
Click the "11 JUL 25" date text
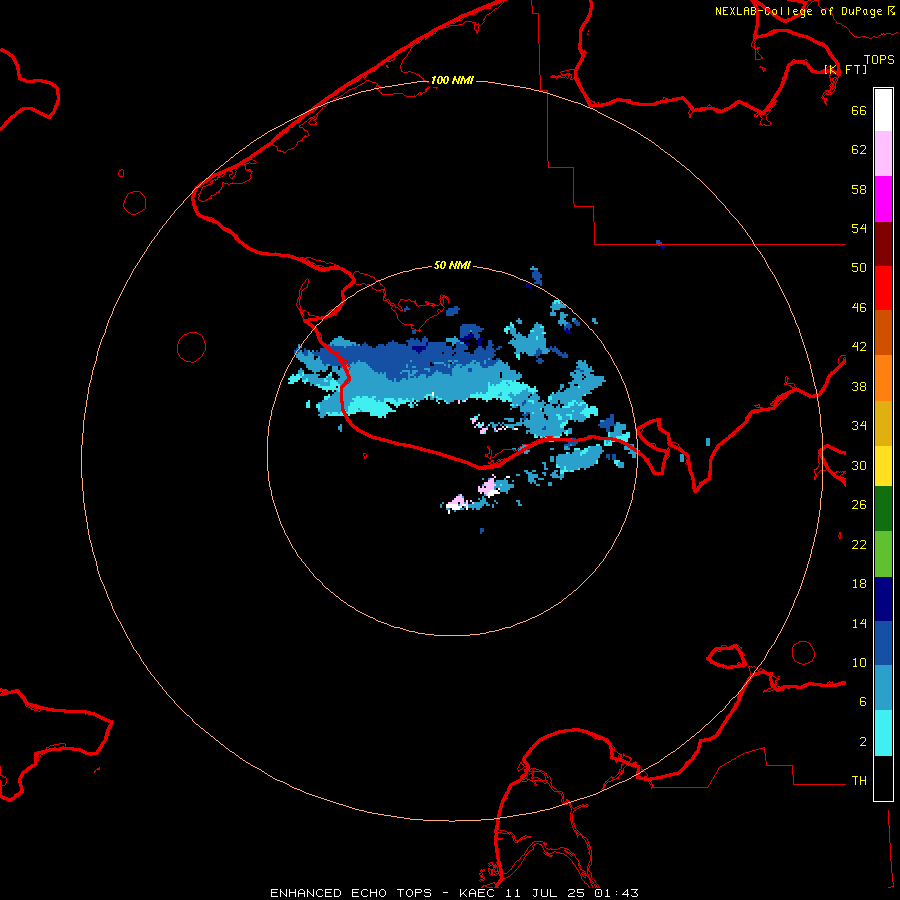coord(546,893)
